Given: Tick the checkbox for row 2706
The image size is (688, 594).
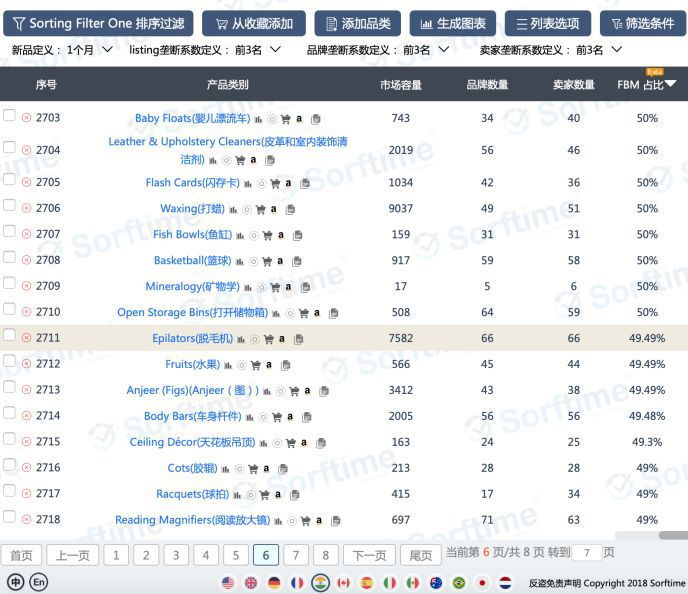Looking at the screenshot, I should (9, 205).
